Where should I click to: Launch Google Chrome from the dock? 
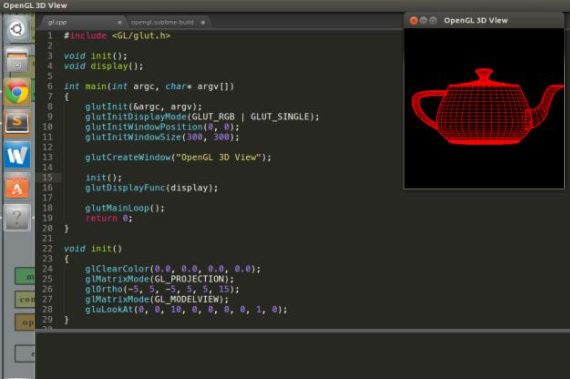point(17,92)
